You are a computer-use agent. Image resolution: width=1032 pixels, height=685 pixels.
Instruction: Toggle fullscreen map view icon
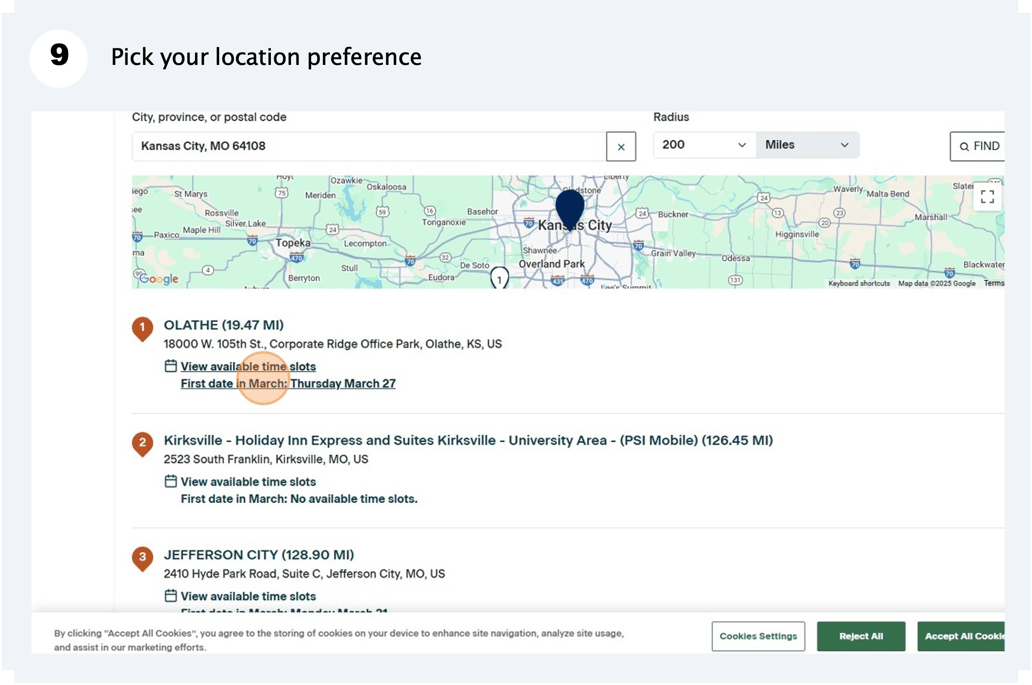(x=987, y=197)
